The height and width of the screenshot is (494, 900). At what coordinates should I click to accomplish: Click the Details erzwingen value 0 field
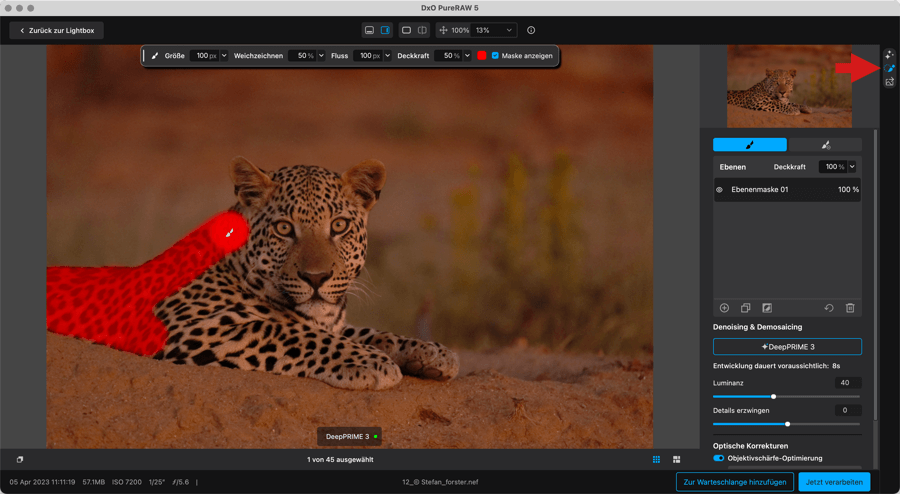pos(848,410)
